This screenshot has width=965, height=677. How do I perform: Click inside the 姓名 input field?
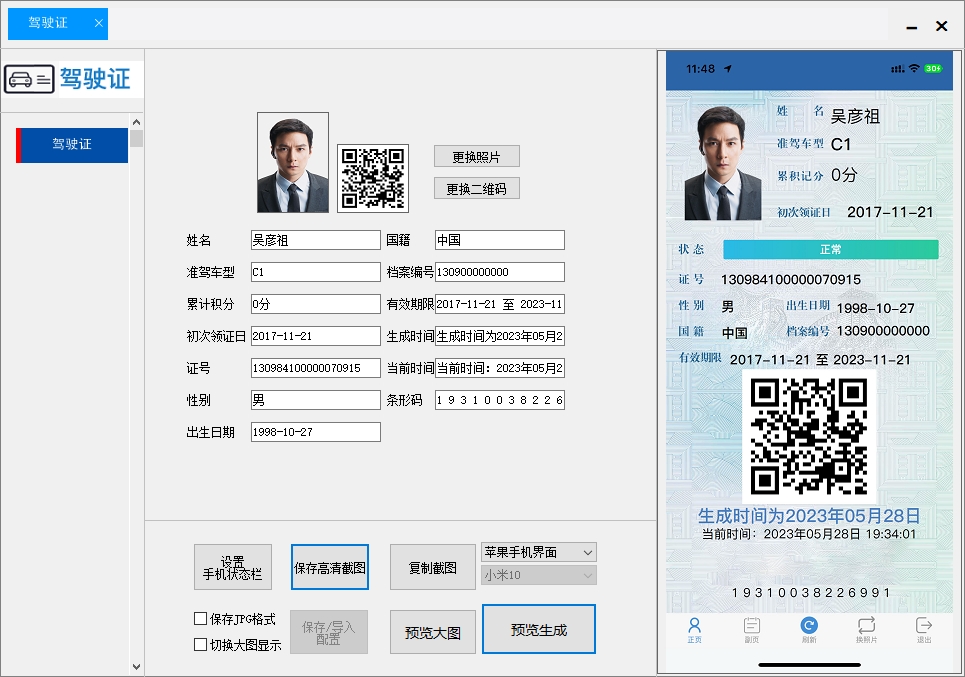click(x=314, y=239)
